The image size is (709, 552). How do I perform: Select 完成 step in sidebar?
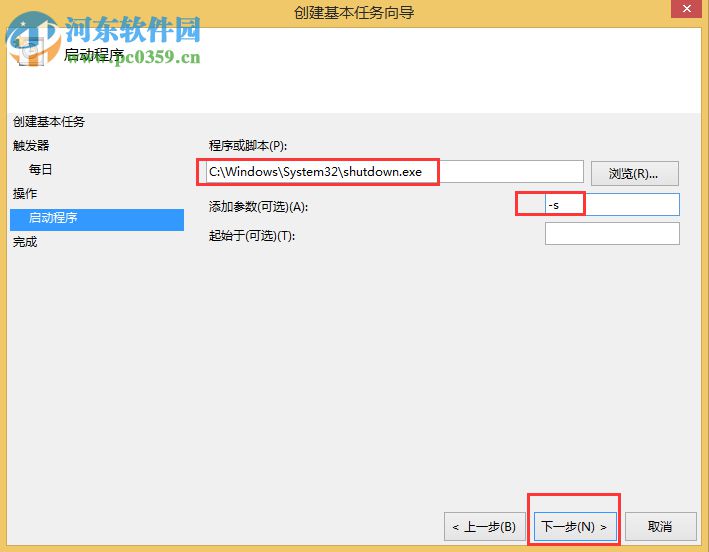[x=25, y=242]
